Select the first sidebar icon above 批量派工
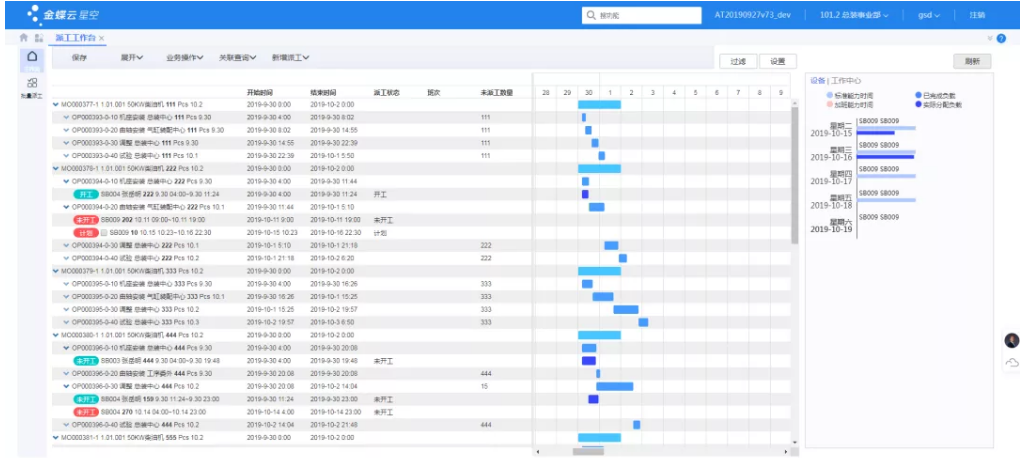 31,57
